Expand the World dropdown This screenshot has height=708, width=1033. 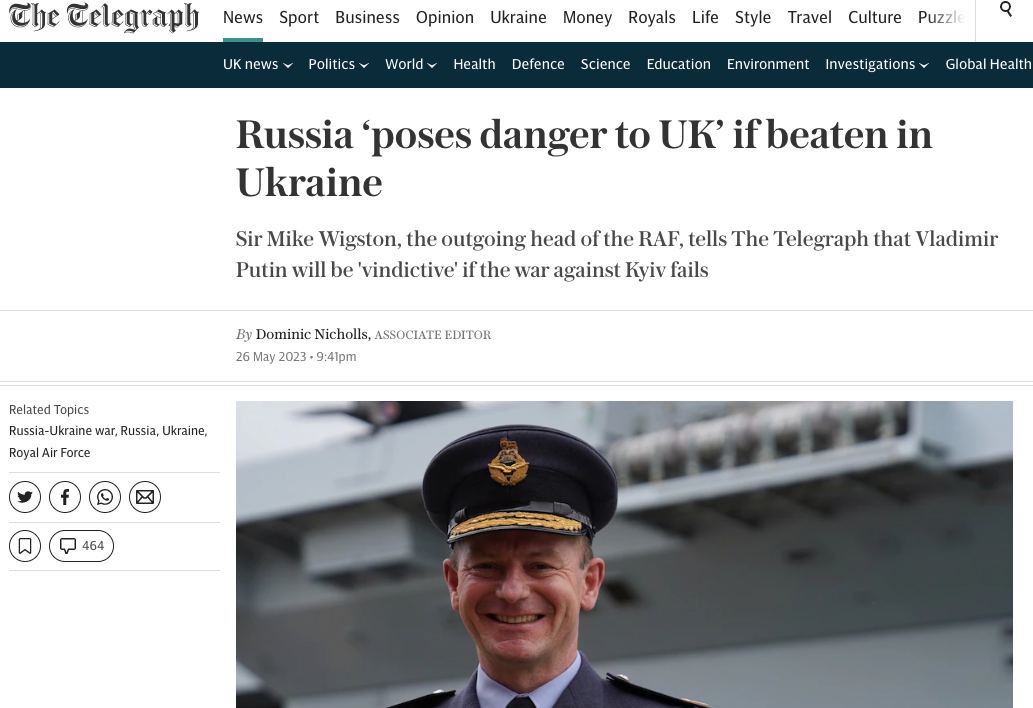(411, 65)
